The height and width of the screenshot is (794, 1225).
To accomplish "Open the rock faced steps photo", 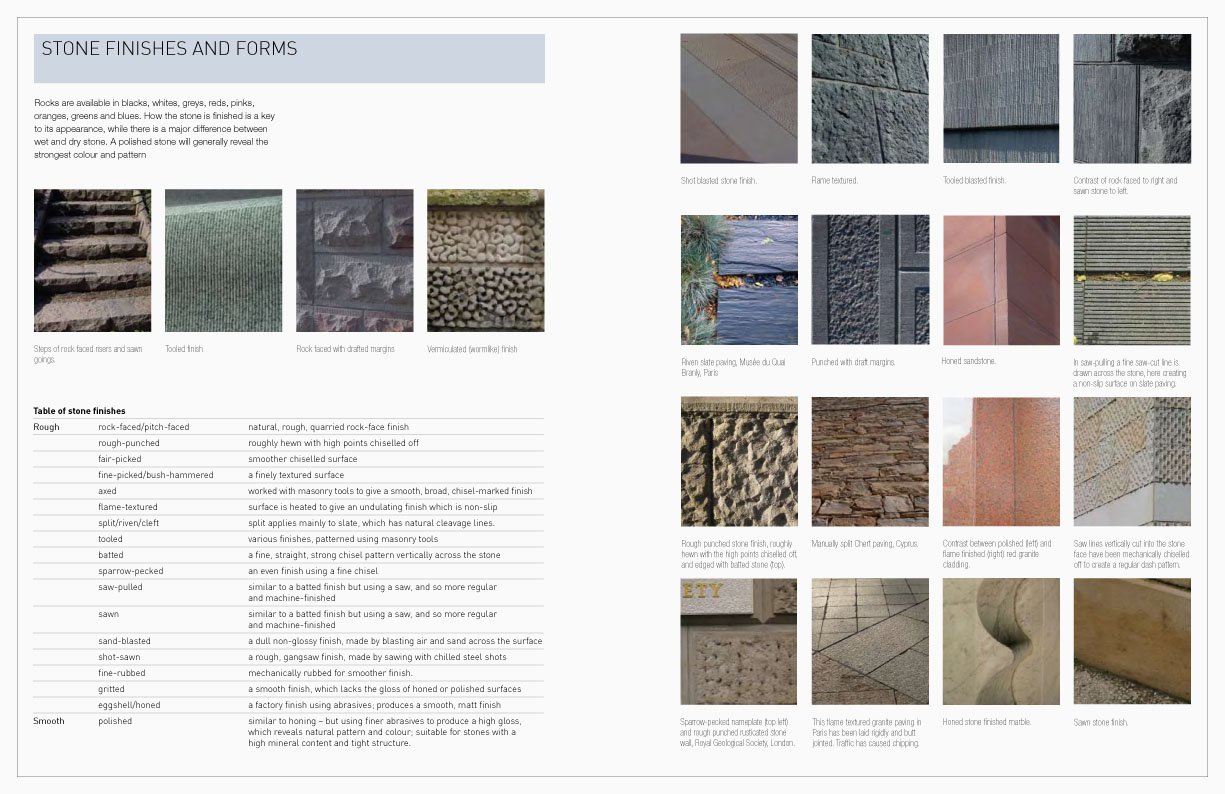I will click(x=92, y=260).
